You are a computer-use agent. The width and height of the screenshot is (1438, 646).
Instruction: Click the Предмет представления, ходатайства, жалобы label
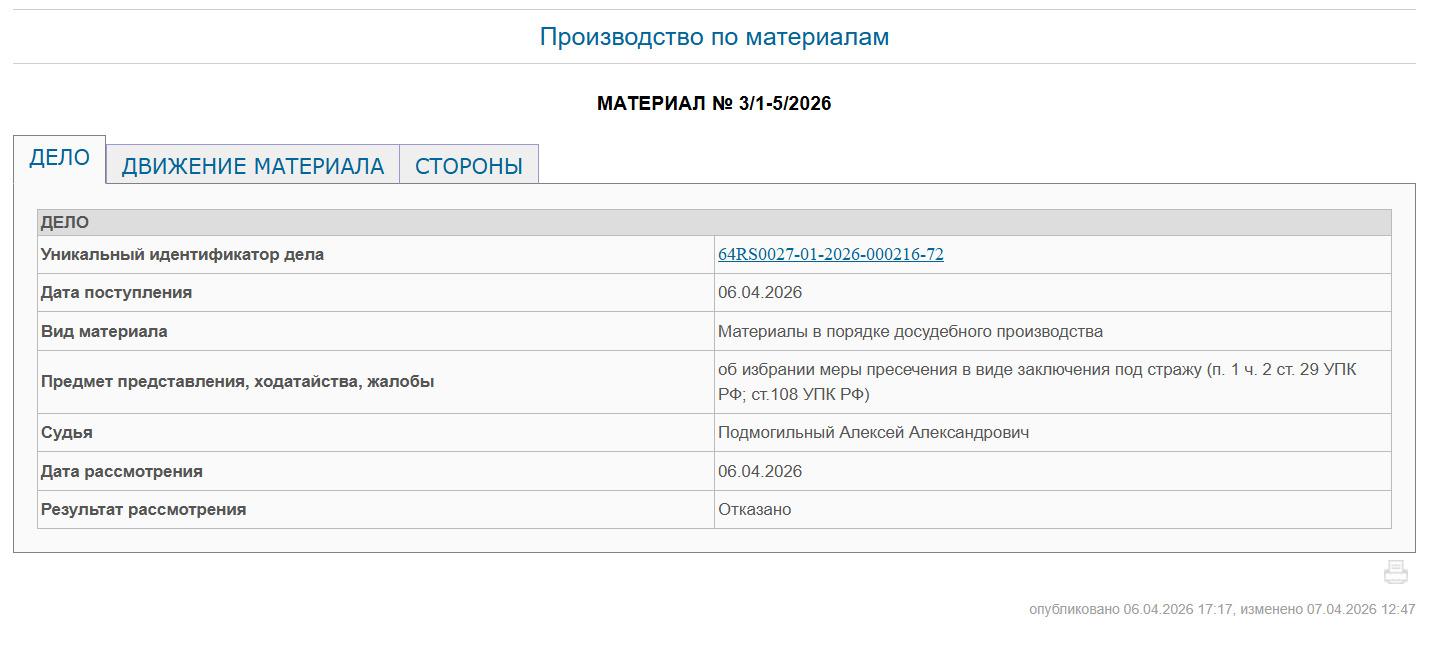coord(237,382)
